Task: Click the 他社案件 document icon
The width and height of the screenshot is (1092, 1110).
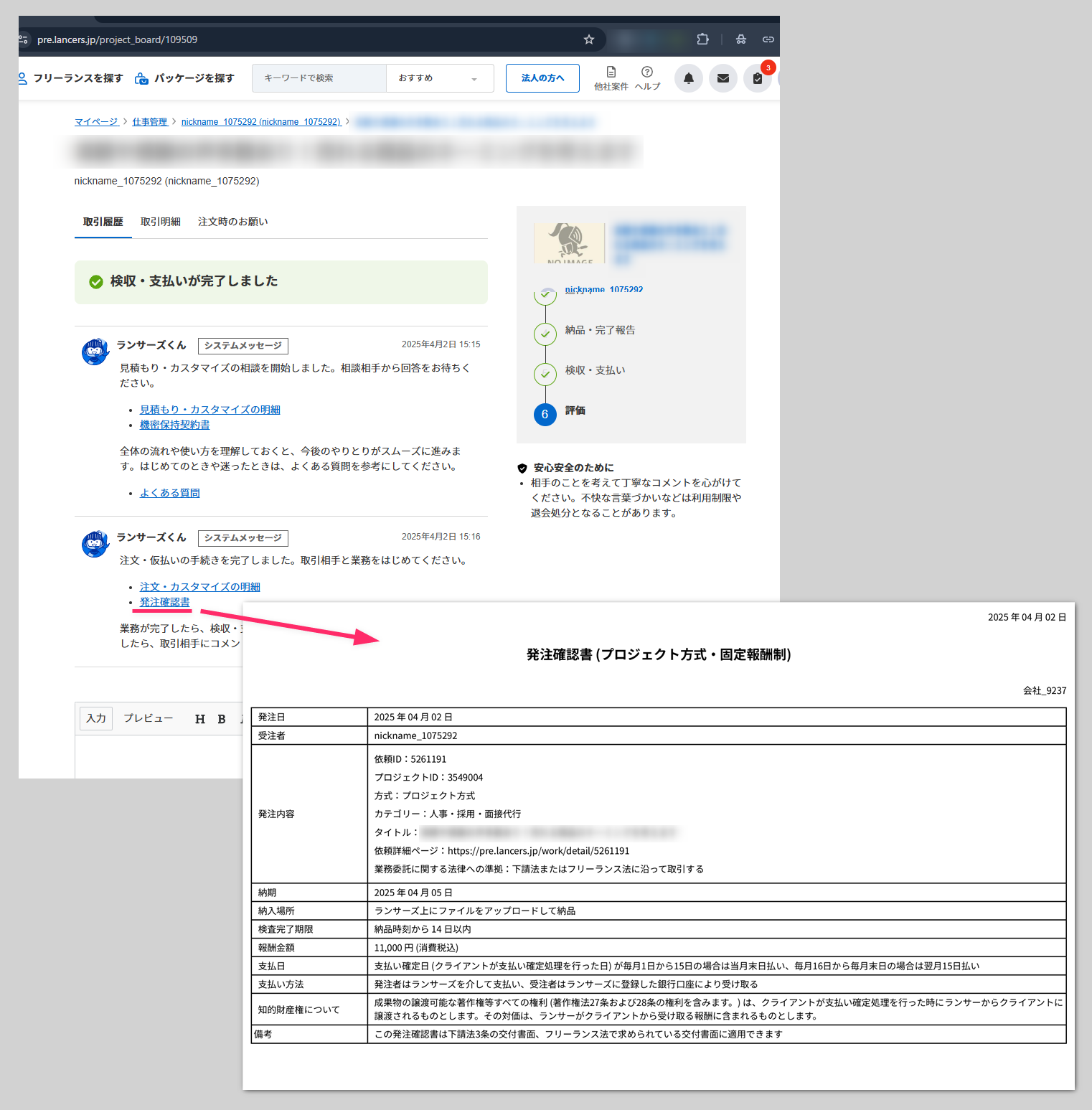Action: click(x=611, y=78)
